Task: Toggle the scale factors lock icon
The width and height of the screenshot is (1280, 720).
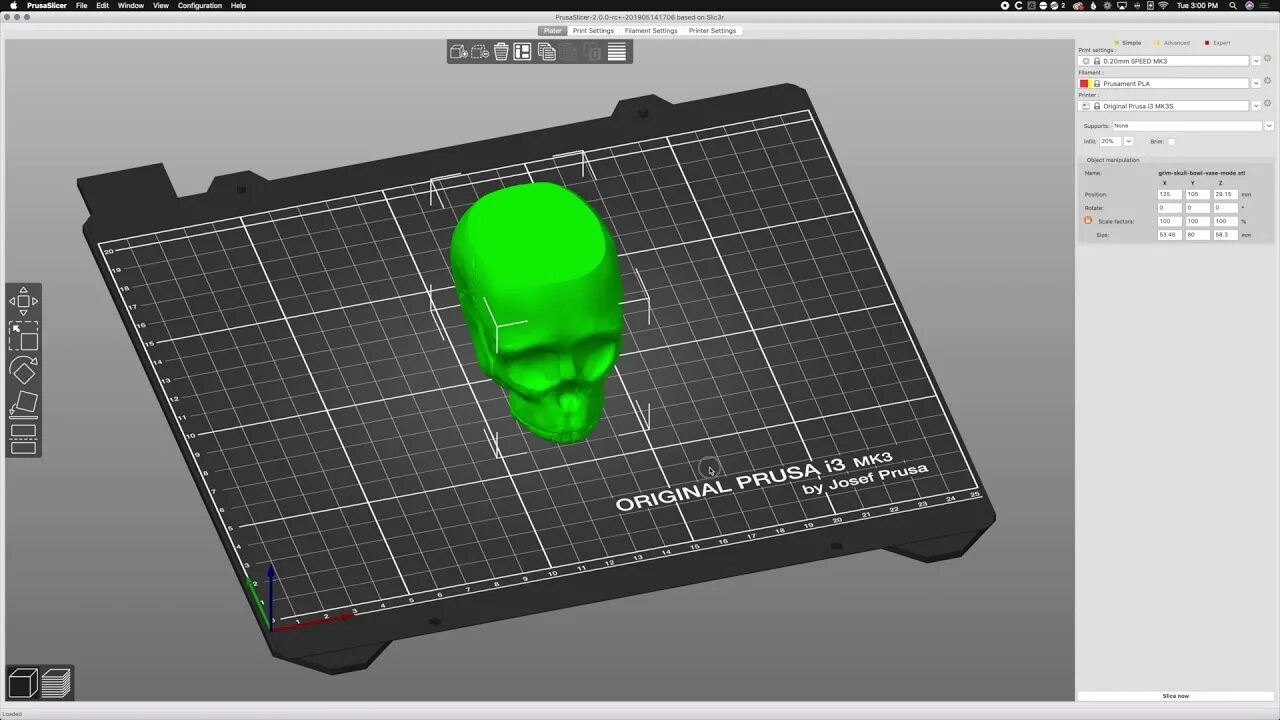Action: (x=1088, y=220)
